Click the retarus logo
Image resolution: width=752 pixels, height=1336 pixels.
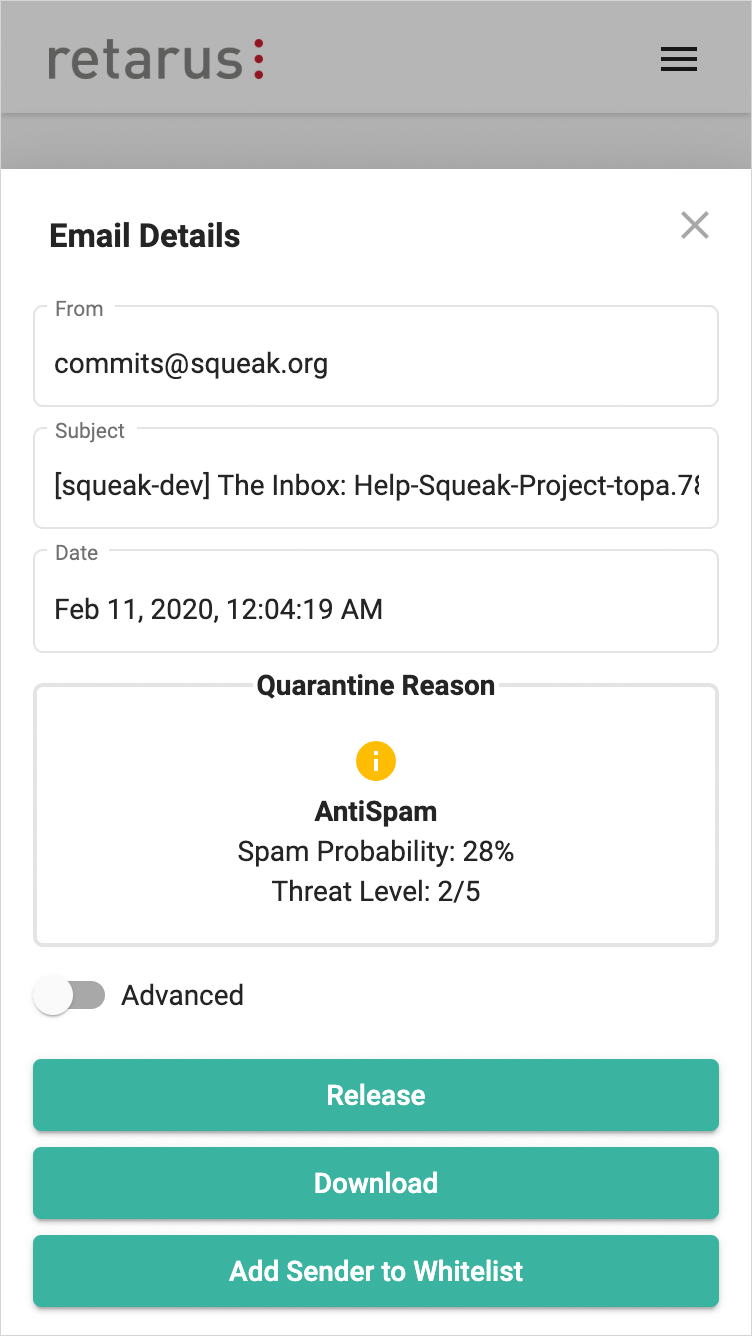(156, 60)
